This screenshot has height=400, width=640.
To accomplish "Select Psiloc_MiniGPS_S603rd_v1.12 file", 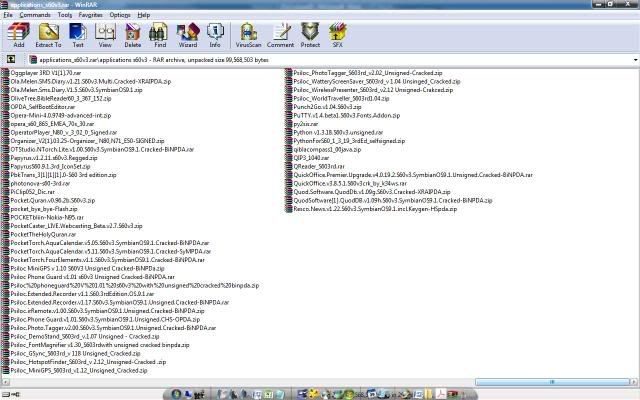I will tap(75, 371).
